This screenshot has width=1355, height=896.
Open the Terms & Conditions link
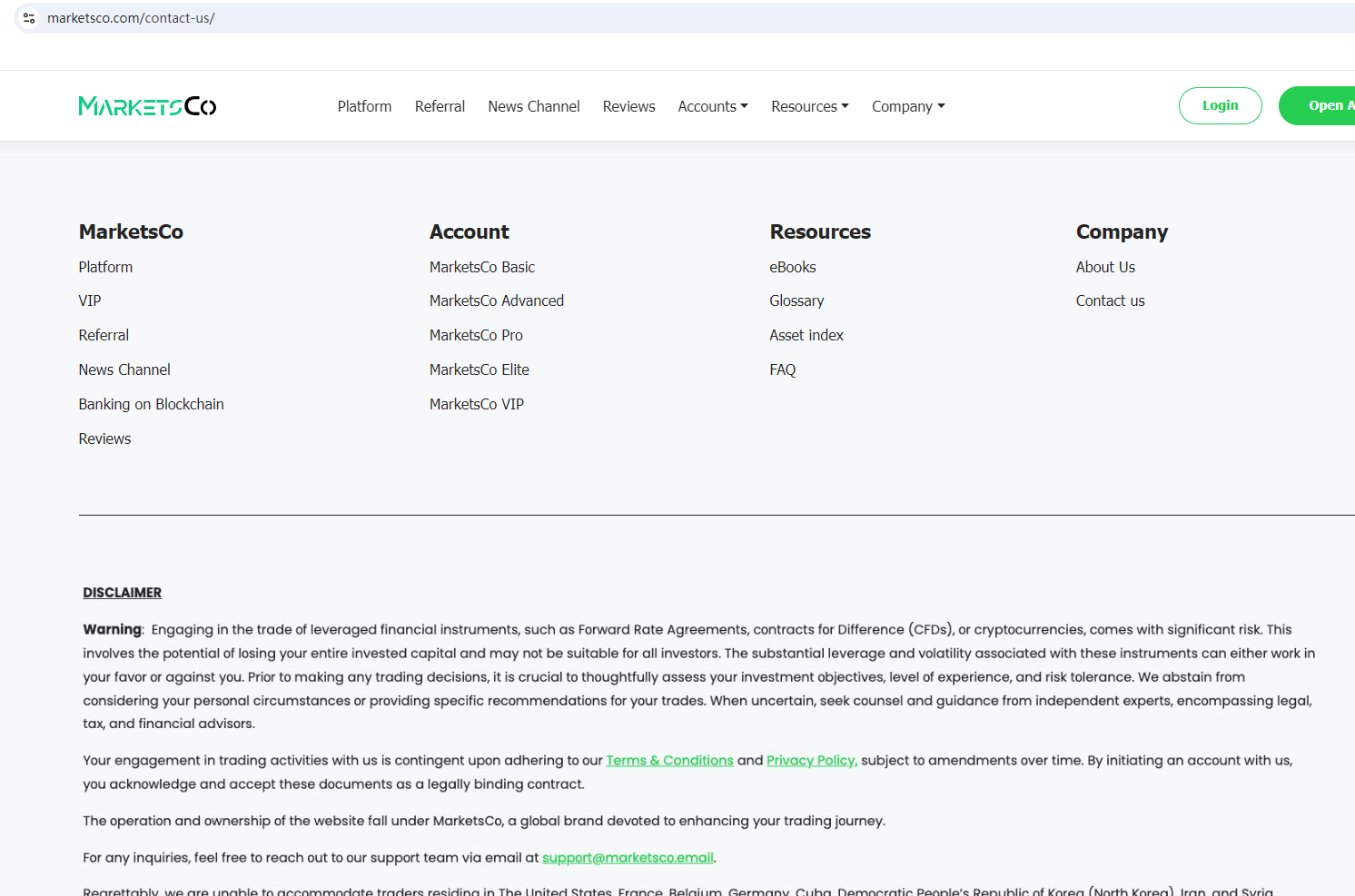click(669, 761)
